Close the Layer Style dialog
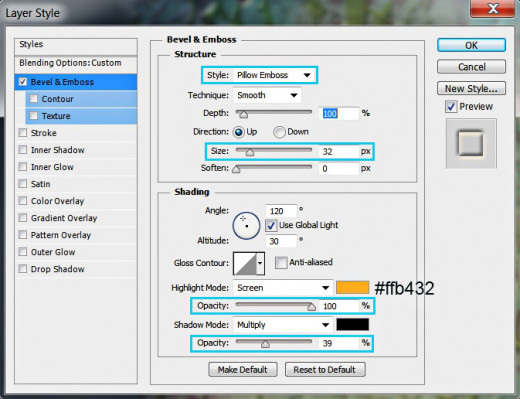 492,8
